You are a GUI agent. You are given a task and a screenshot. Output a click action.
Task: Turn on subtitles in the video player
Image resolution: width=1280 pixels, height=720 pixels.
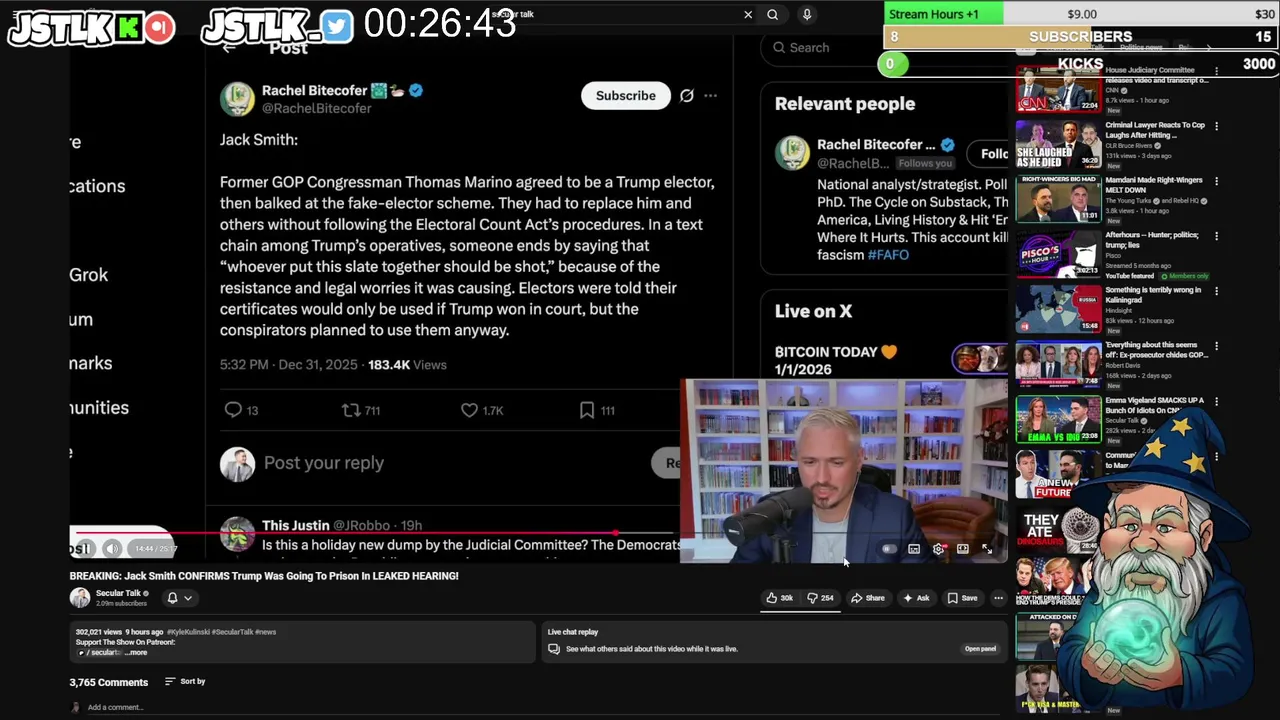coord(913,549)
